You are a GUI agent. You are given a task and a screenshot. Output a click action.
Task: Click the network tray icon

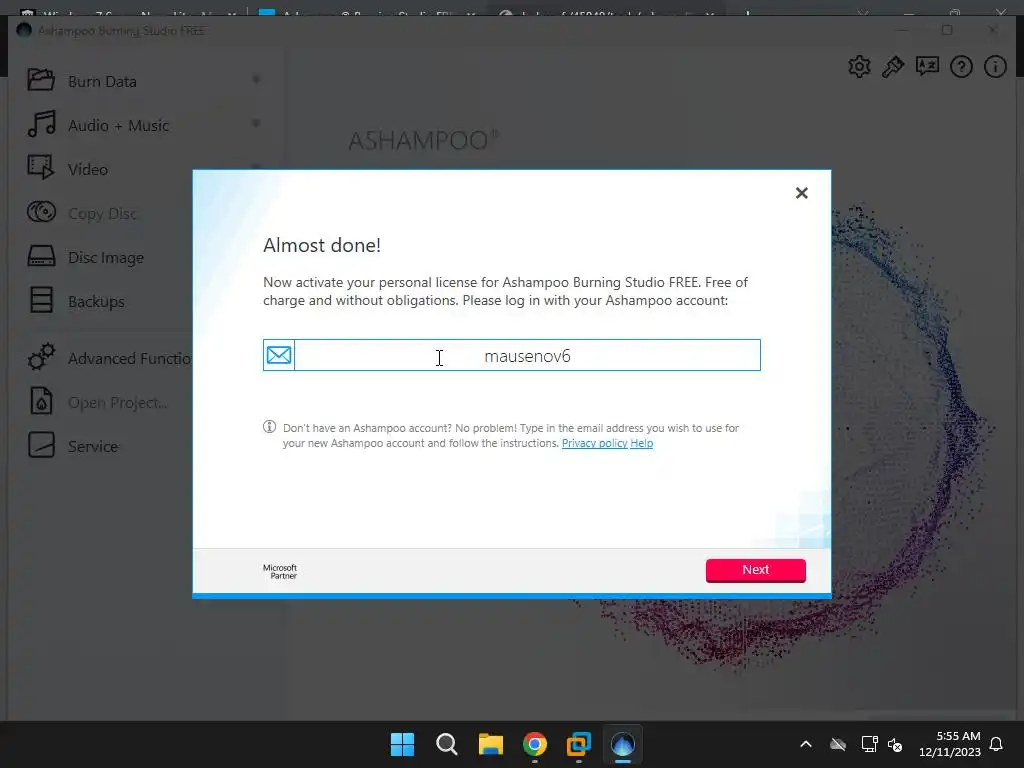869,744
